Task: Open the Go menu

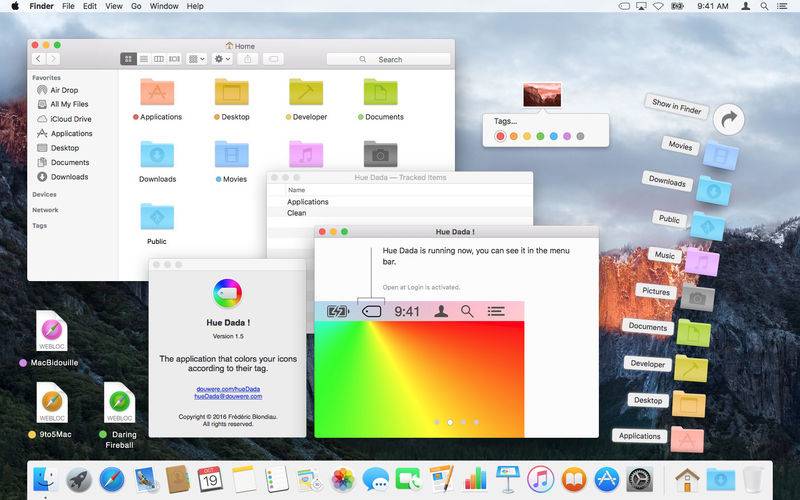Action: 136,6
